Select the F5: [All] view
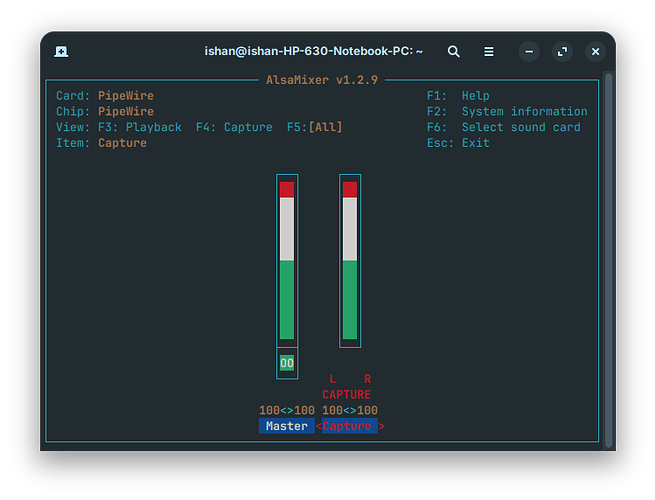This screenshot has height=500, width=655. (x=315, y=127)
